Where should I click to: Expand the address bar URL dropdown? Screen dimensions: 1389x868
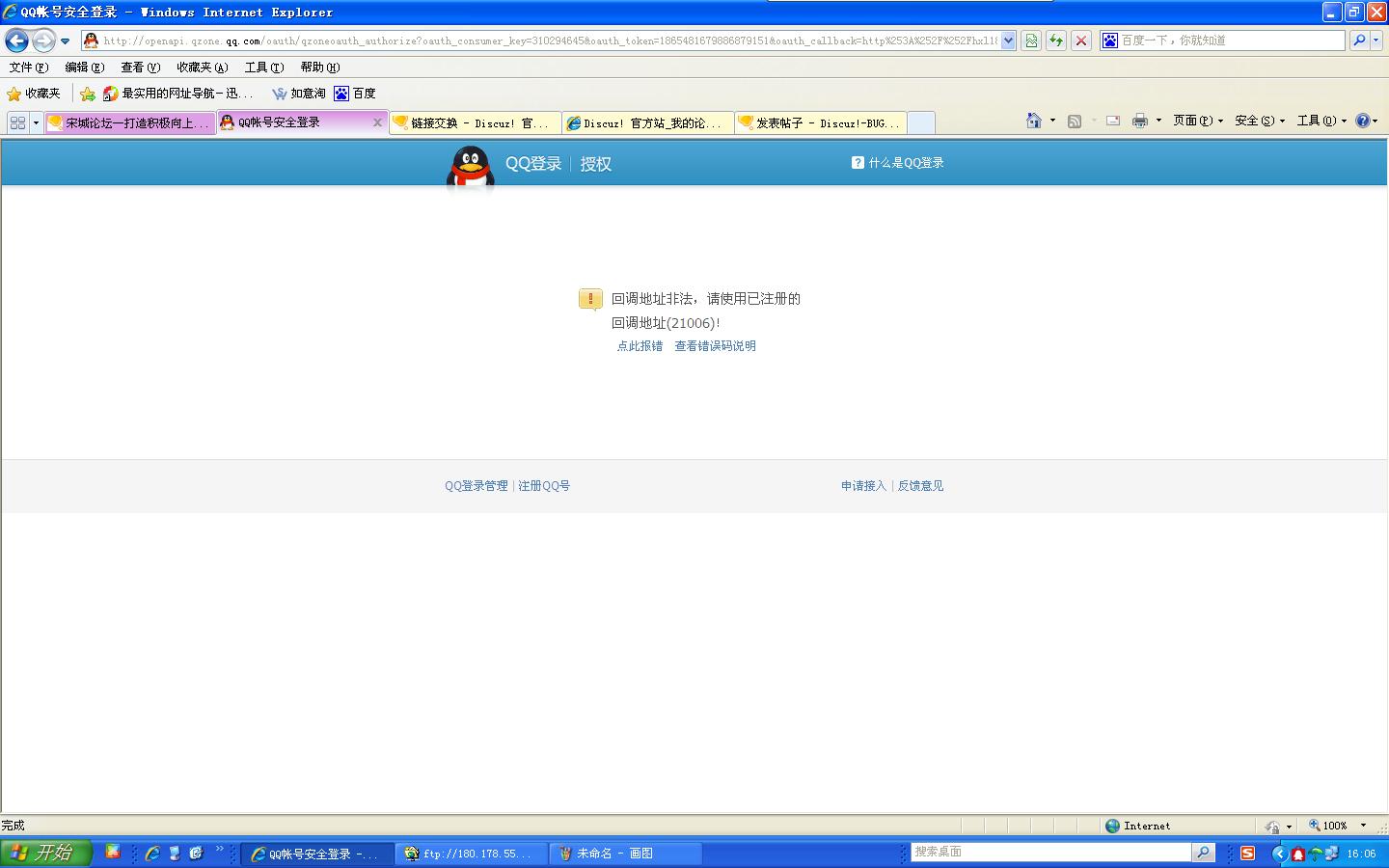pos(1009,41)
